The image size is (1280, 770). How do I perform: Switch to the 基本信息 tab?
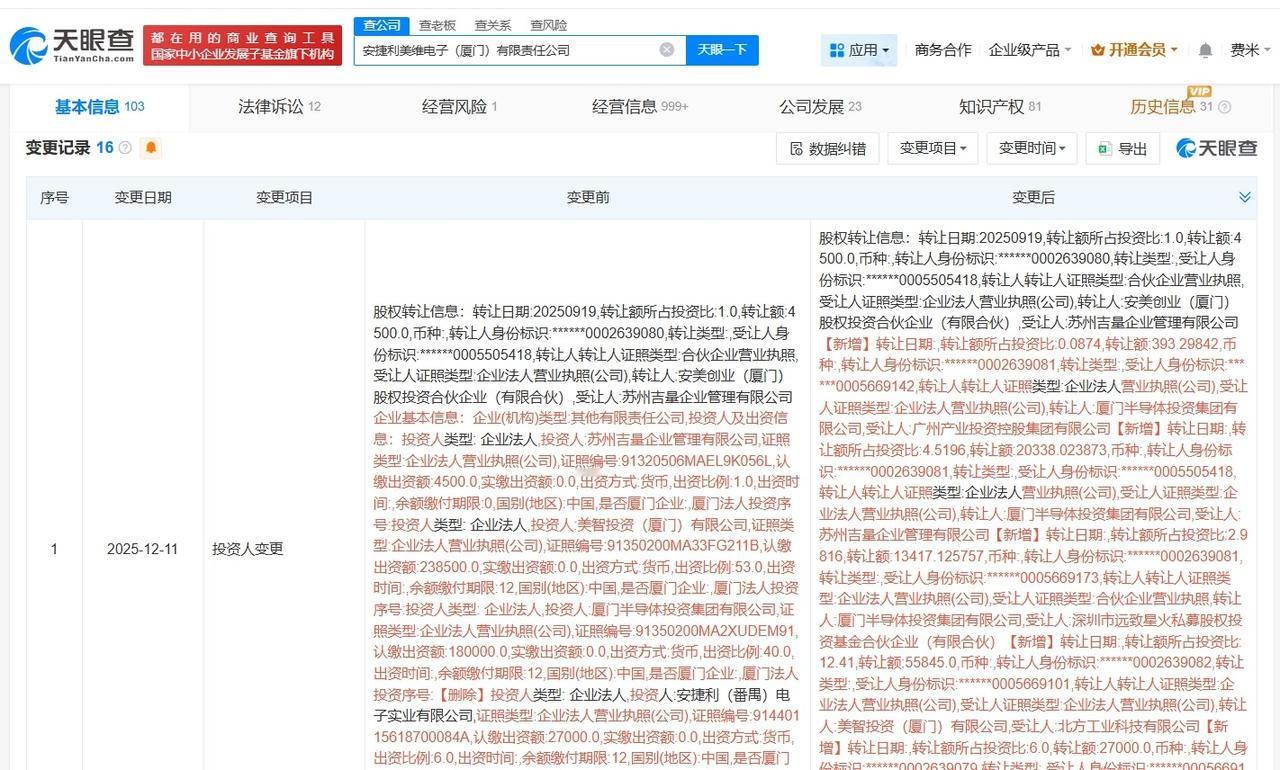point(99,107)
